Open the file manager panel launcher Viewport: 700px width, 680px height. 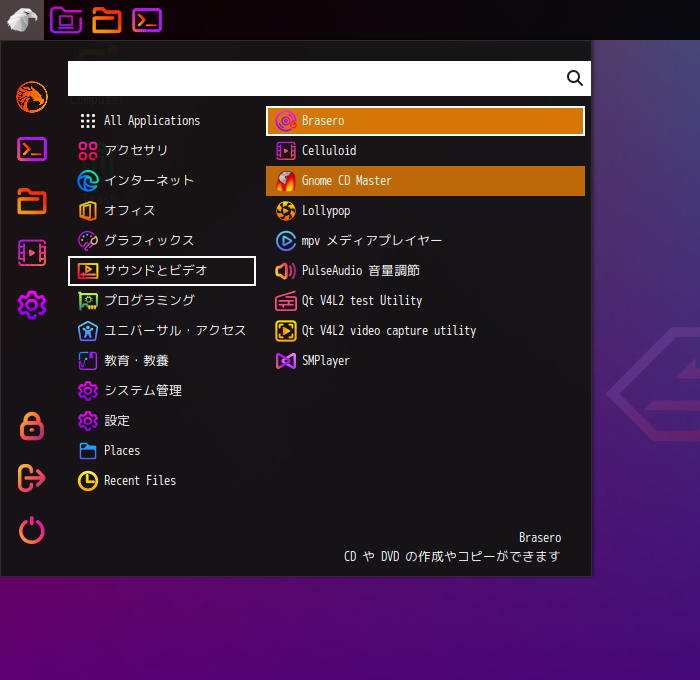107,20
